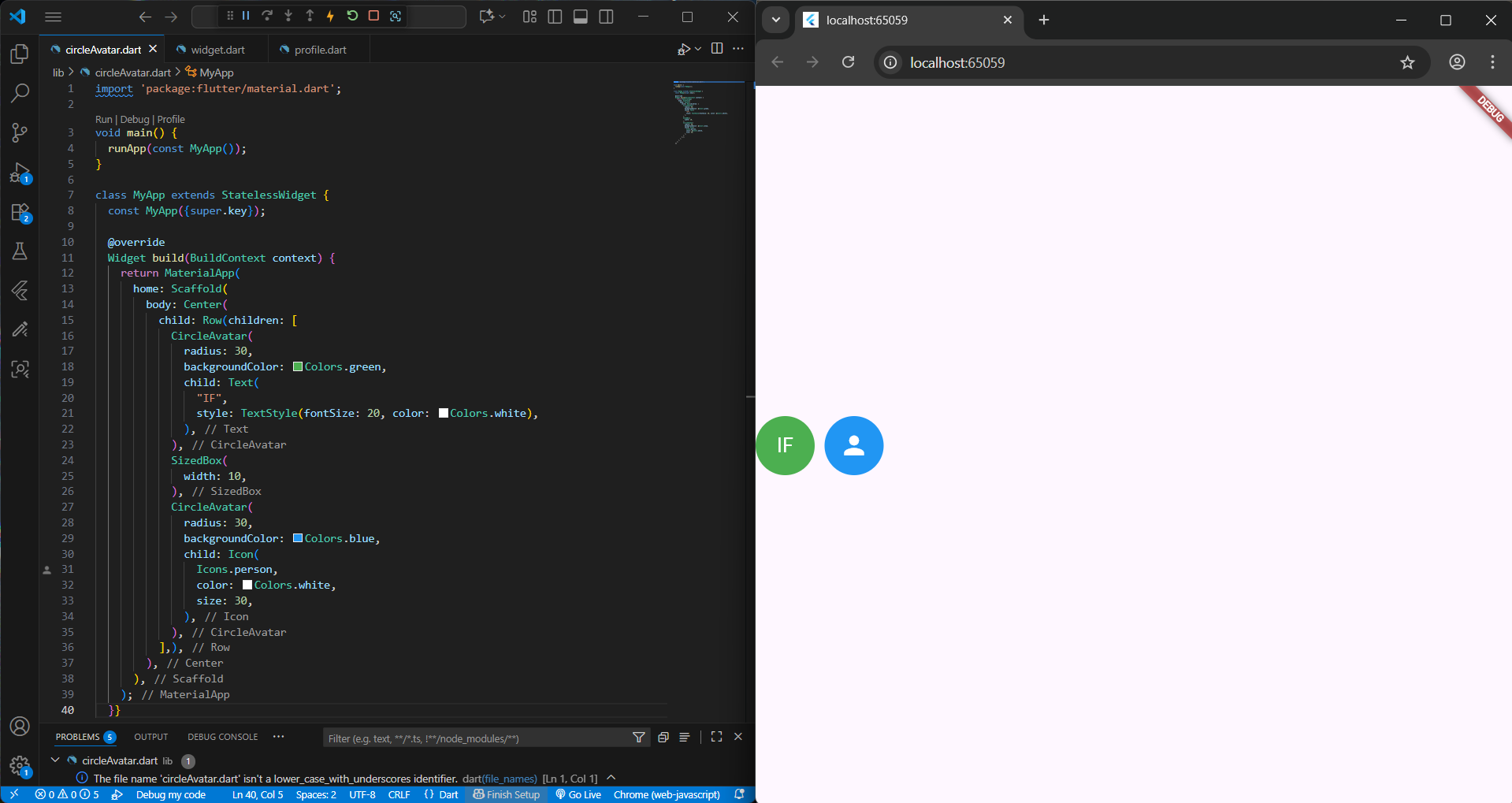Click the Hot Reload lightning icon

[x=330, y=16]
